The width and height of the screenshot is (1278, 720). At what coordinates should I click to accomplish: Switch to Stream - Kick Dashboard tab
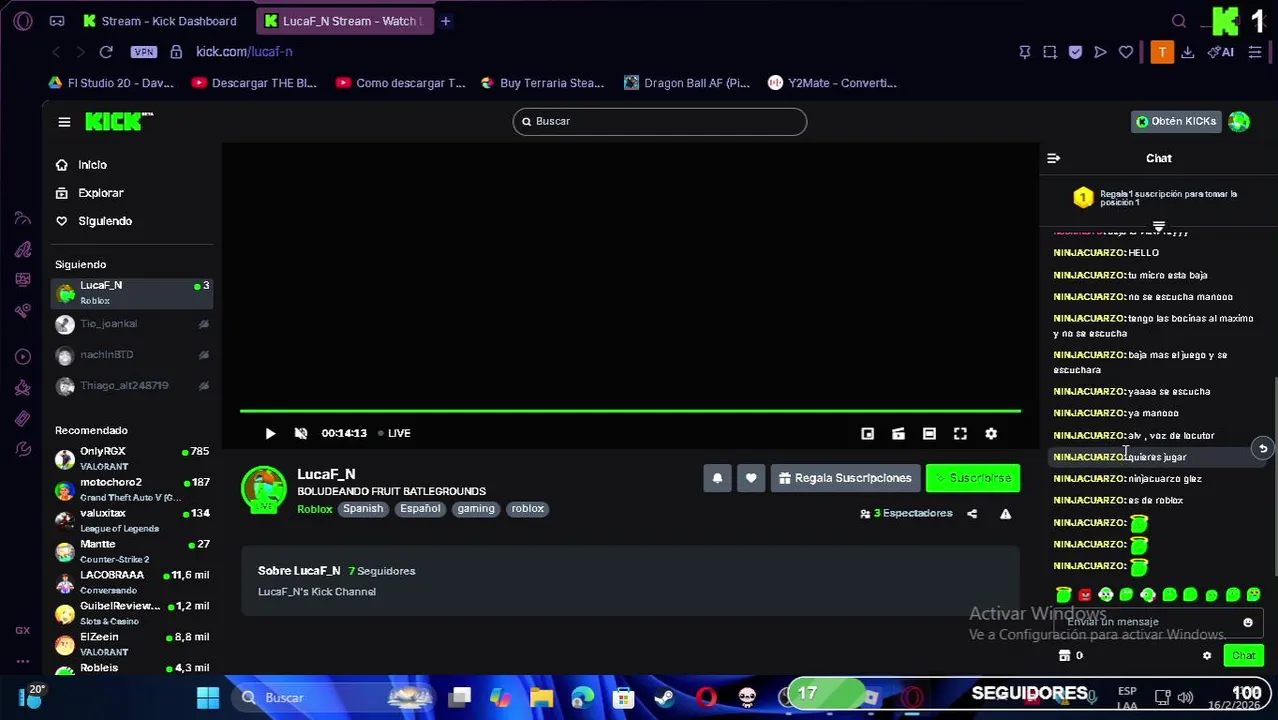click(159, 21)
